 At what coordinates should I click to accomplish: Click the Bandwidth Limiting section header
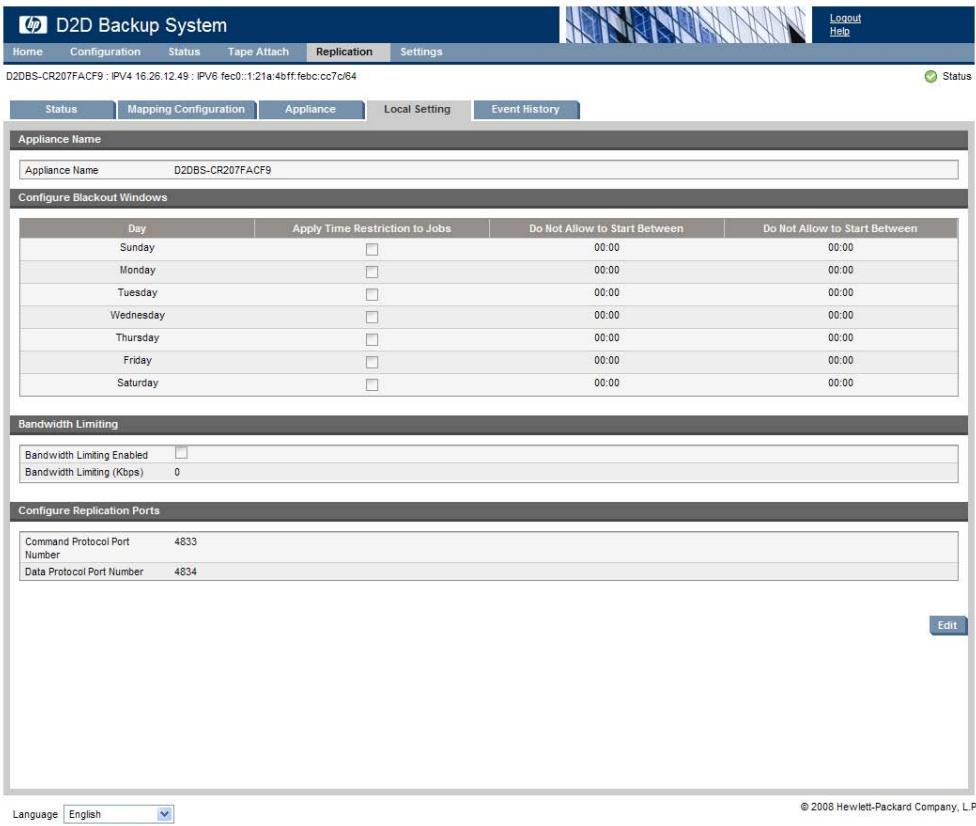pyautogui.click(x=489, y=424)
